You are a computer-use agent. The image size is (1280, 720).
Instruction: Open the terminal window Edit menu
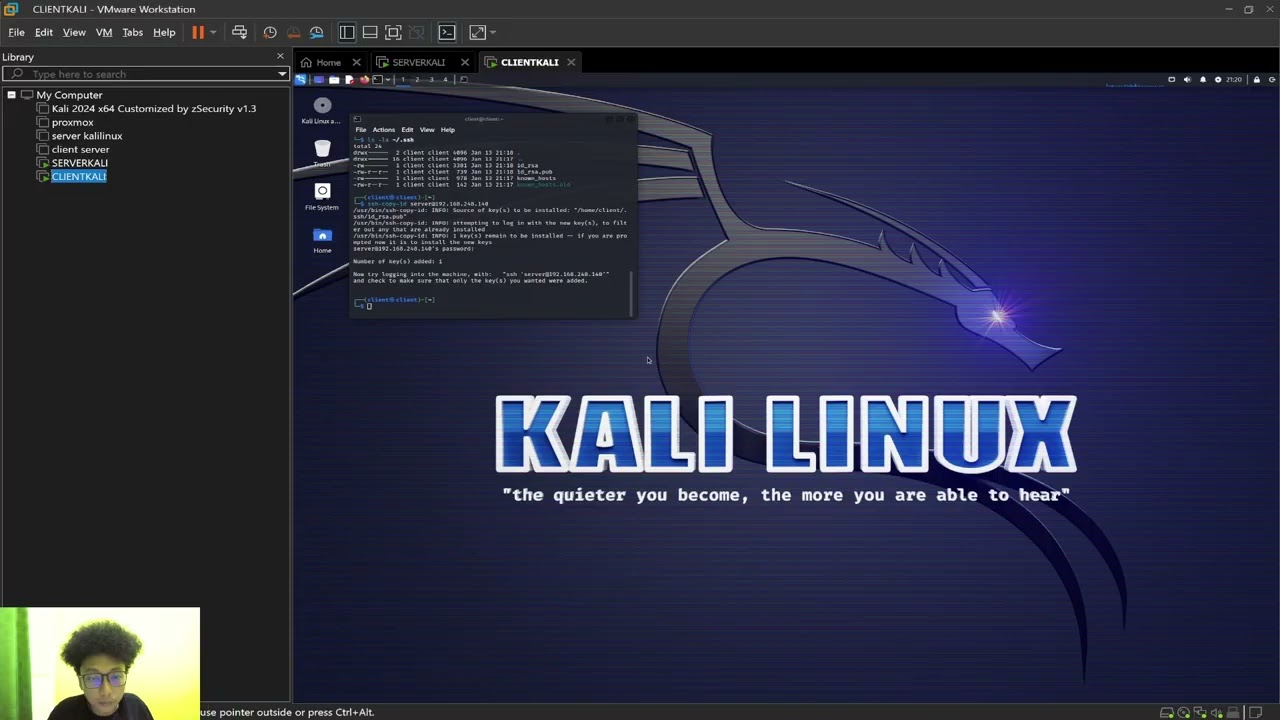point(407,130)
